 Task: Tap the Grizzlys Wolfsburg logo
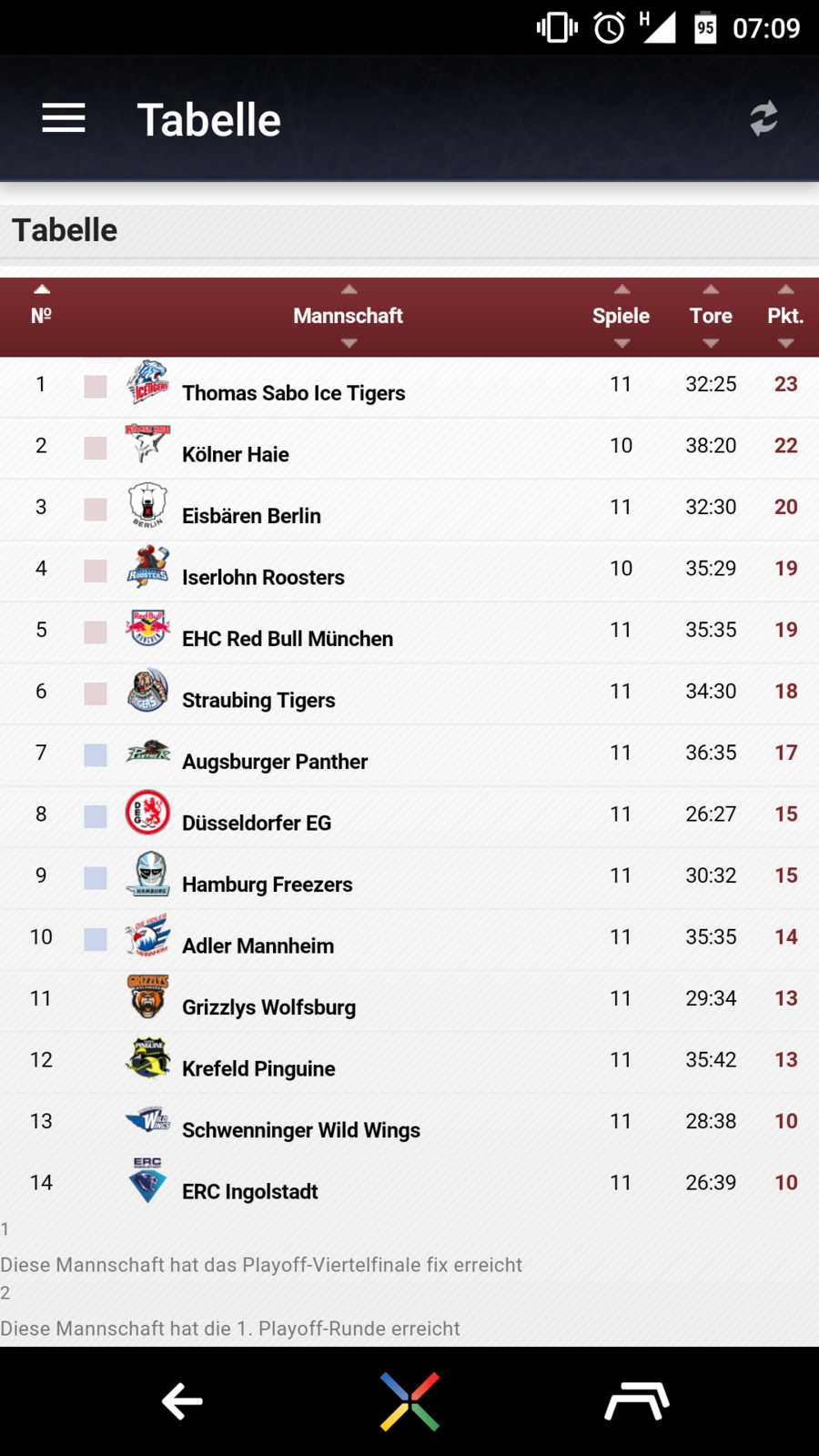[x=147, y=996]
